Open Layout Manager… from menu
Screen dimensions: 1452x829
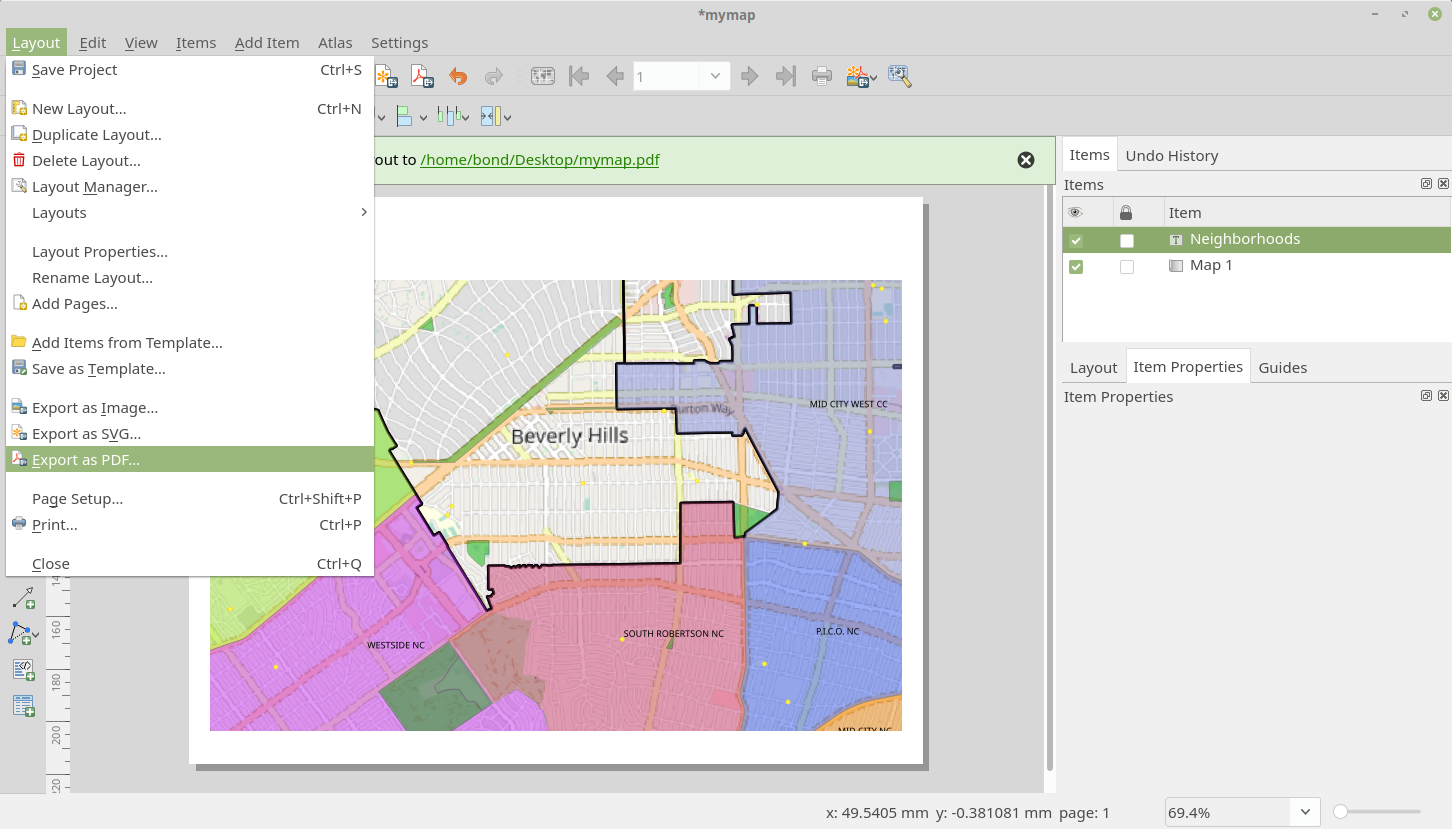point(190,187)
